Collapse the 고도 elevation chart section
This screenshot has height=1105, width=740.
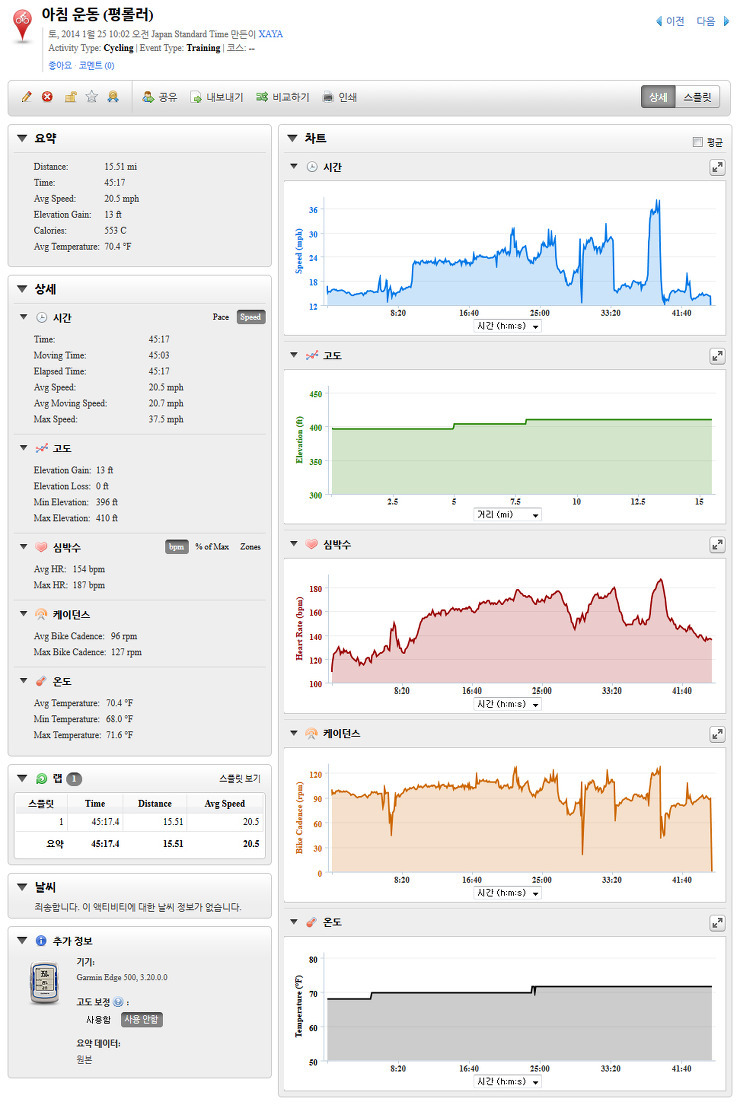click(294, 355)
